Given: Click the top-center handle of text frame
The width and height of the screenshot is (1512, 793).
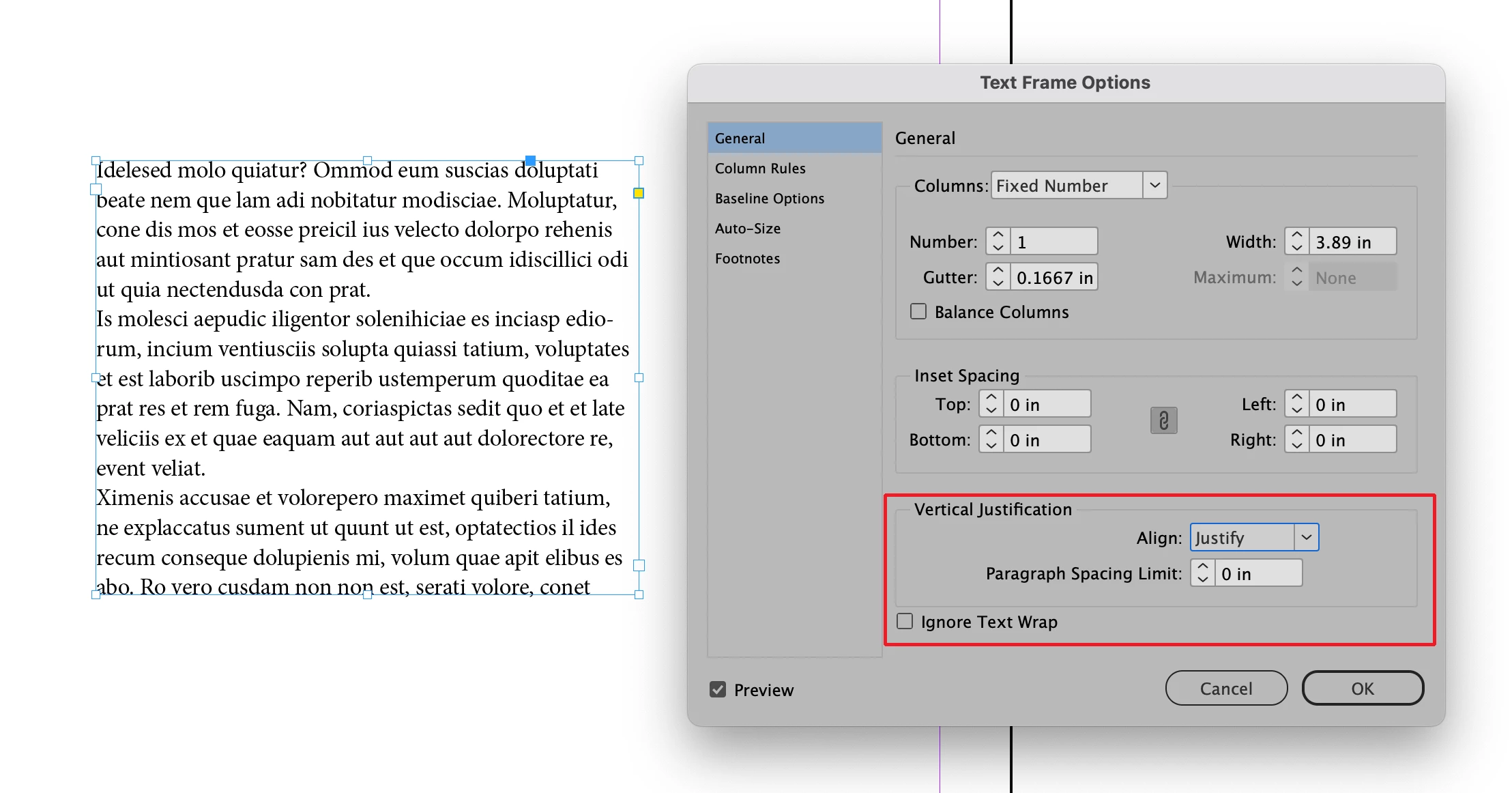Looking at the screenshot, I should (x=368, y=160).
